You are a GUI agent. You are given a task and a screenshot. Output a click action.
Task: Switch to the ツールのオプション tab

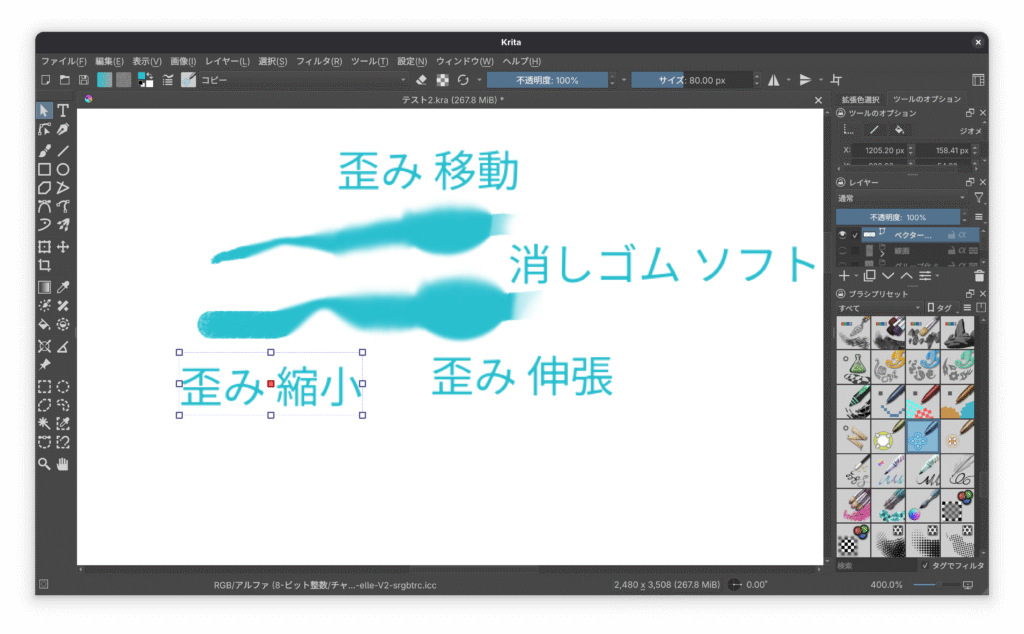(927, 99)
